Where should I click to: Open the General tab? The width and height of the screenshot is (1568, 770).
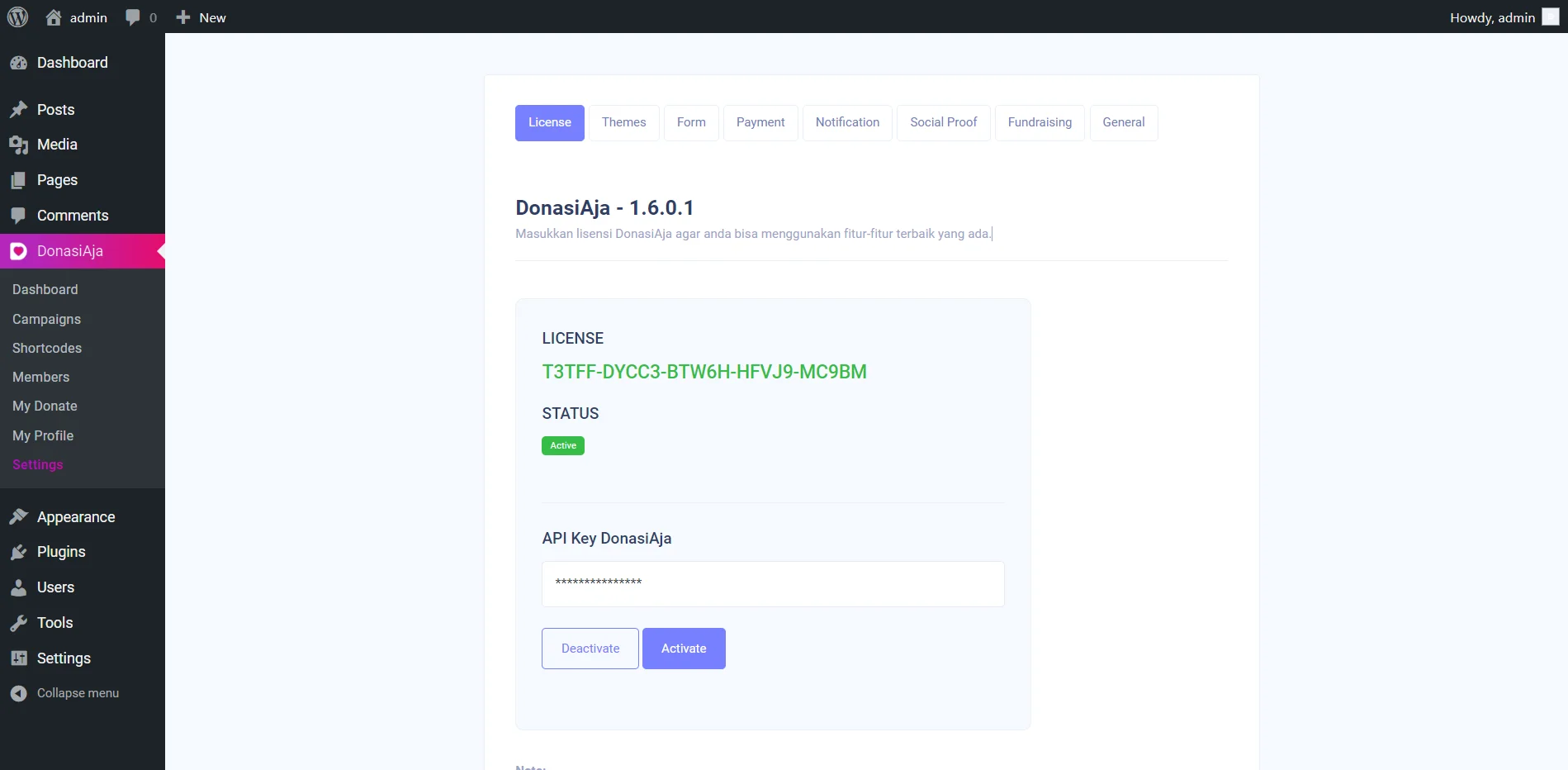coord(1124,122)
